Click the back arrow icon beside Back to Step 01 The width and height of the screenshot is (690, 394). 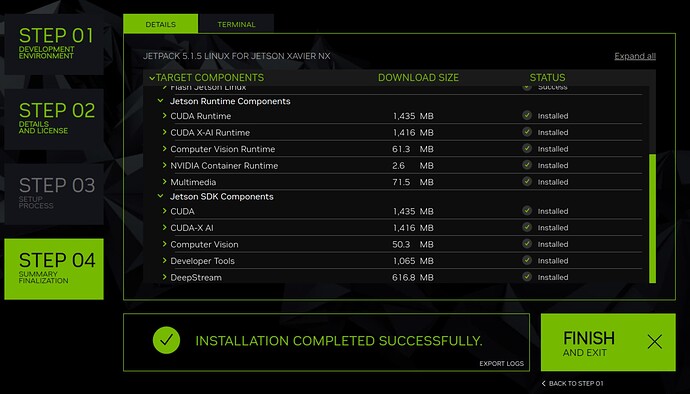click(x=544, y=383)
